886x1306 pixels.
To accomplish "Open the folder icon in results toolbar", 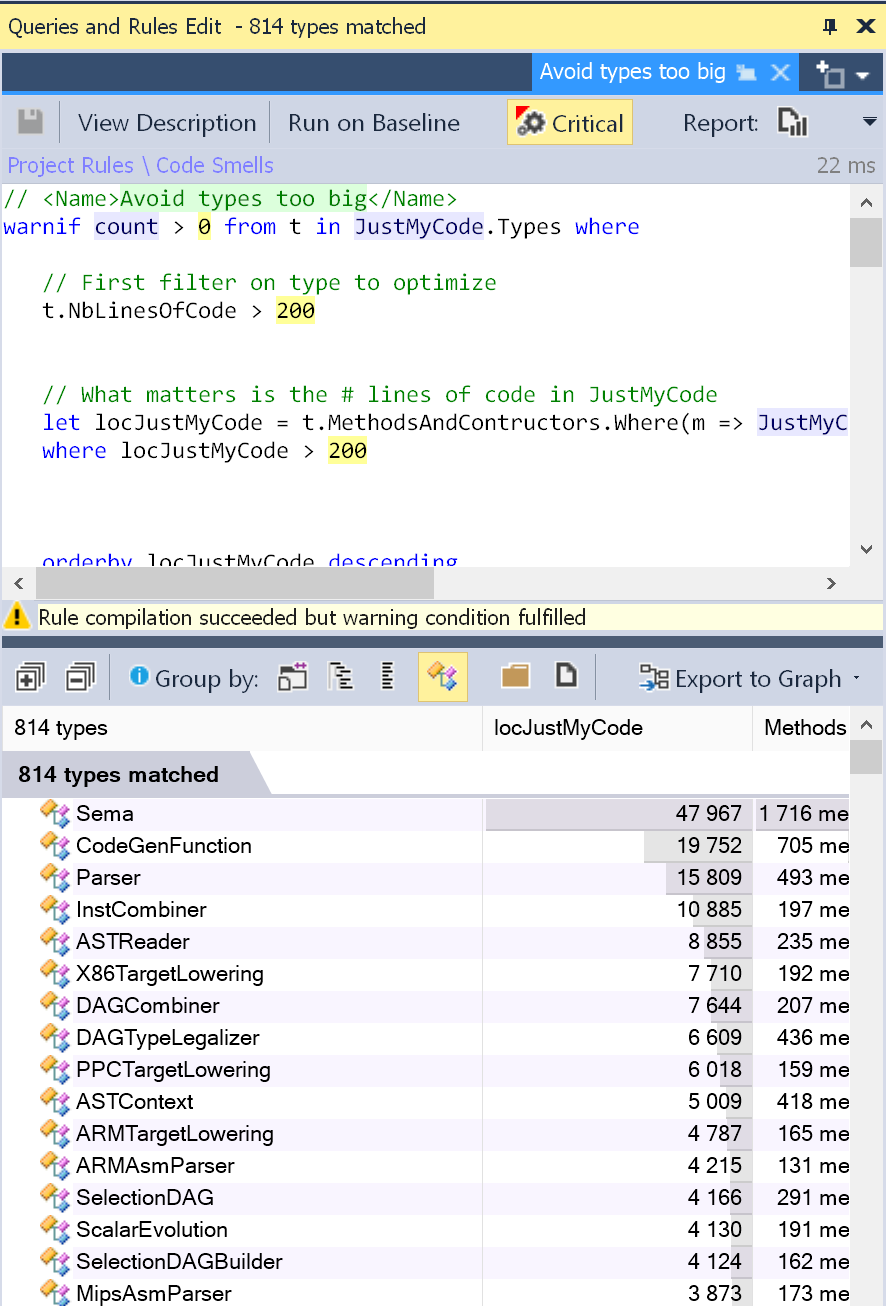I will tap(515, 677).
